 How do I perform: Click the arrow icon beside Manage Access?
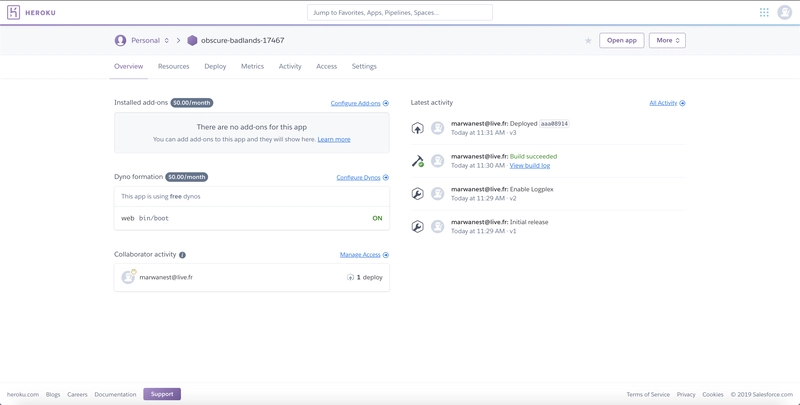tap(386, 255)
